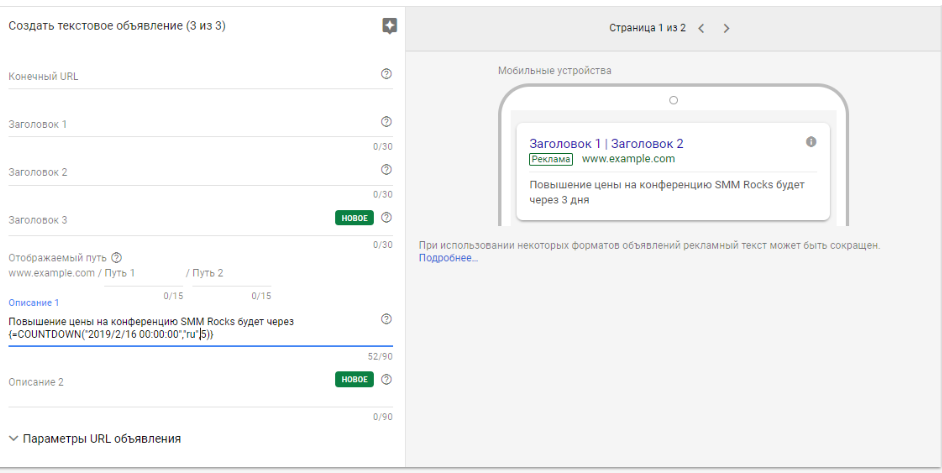Open the Подробнее… link
942x473 pixels.
pyautogui.click(x=448, y=258)
